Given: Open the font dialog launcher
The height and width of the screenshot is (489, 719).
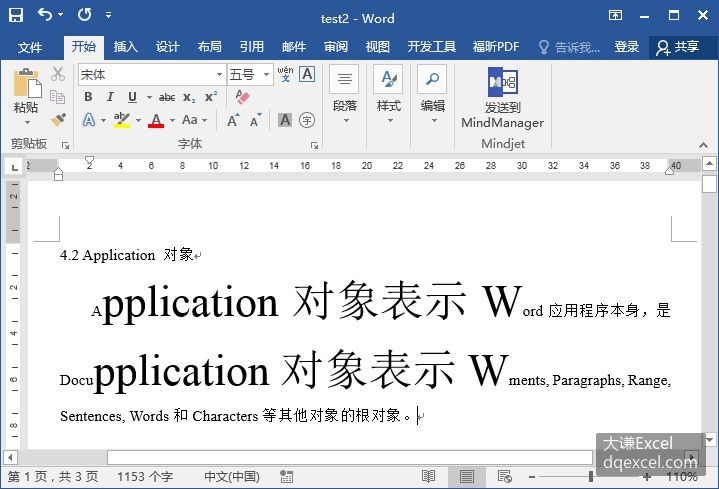Looking at the screenshot, I should (314, 145).
